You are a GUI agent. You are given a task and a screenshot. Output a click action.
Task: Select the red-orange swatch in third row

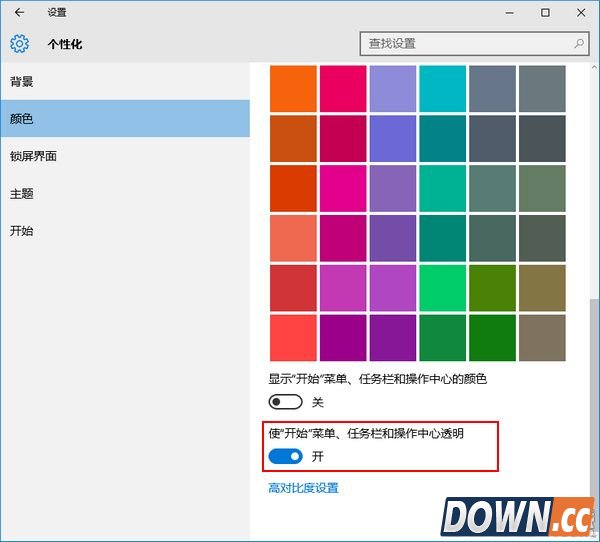(293, 188)
